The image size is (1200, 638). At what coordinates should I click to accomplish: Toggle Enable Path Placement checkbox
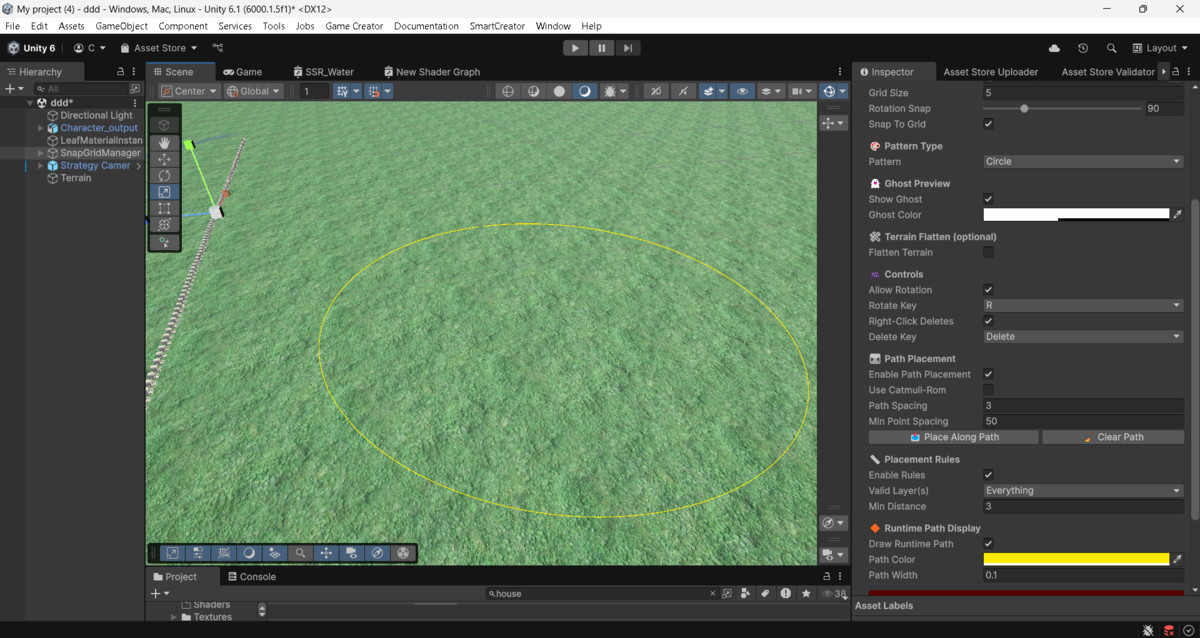point(988,374)
